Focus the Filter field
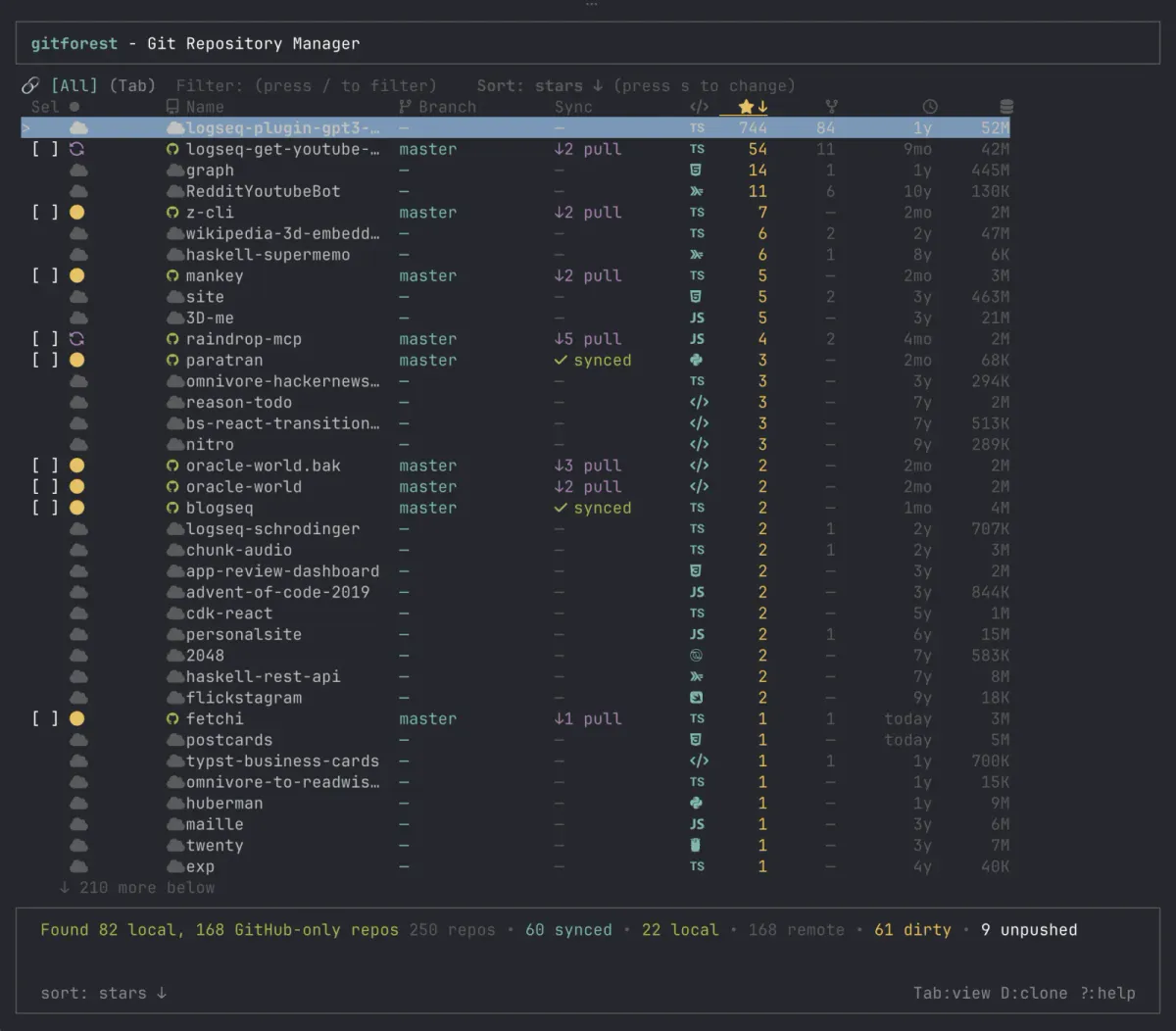1176x1031 pixels. pyautogui.click(x=307, y=86)
